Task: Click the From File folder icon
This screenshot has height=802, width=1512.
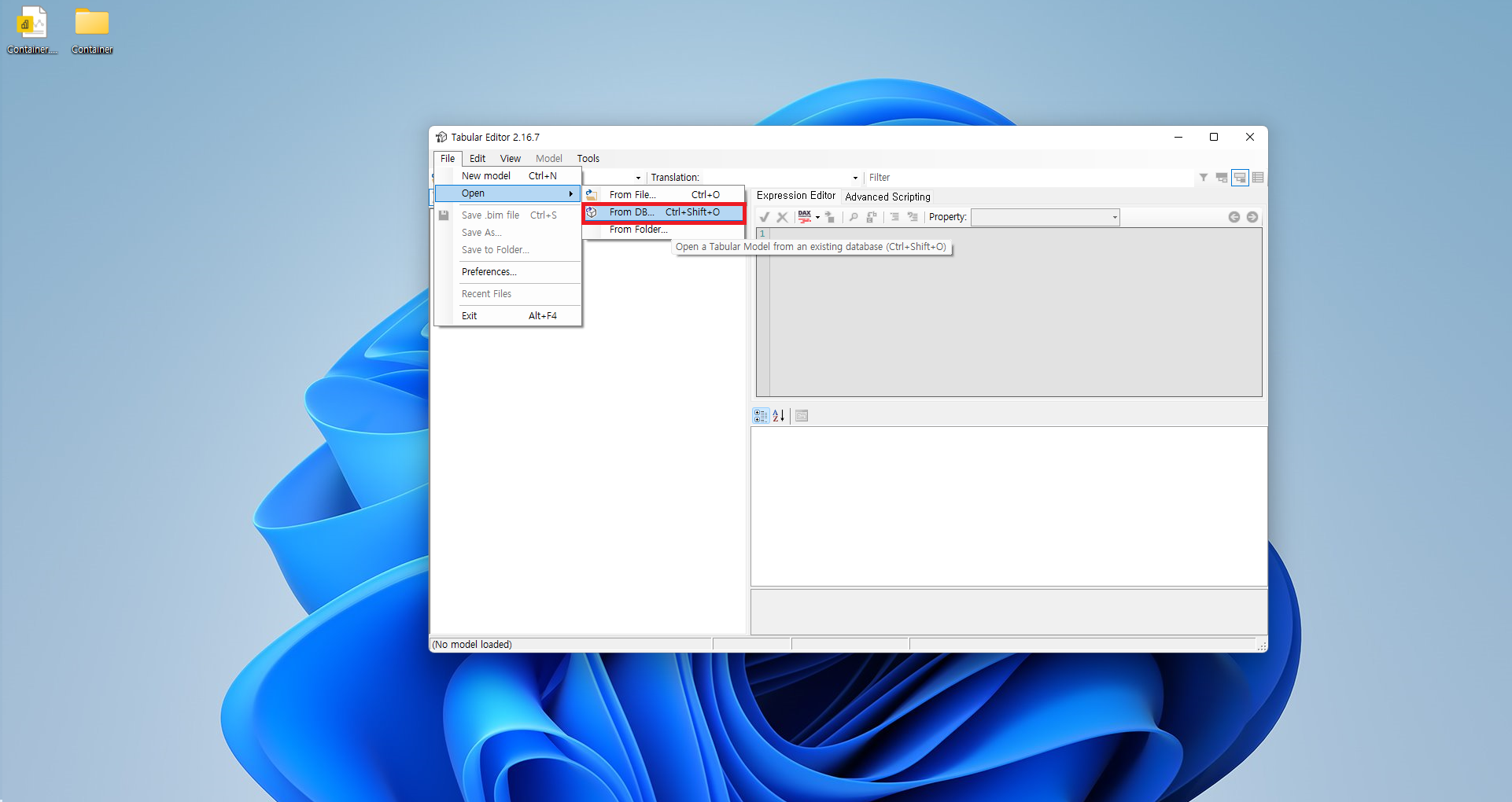Action: (592, 194)
